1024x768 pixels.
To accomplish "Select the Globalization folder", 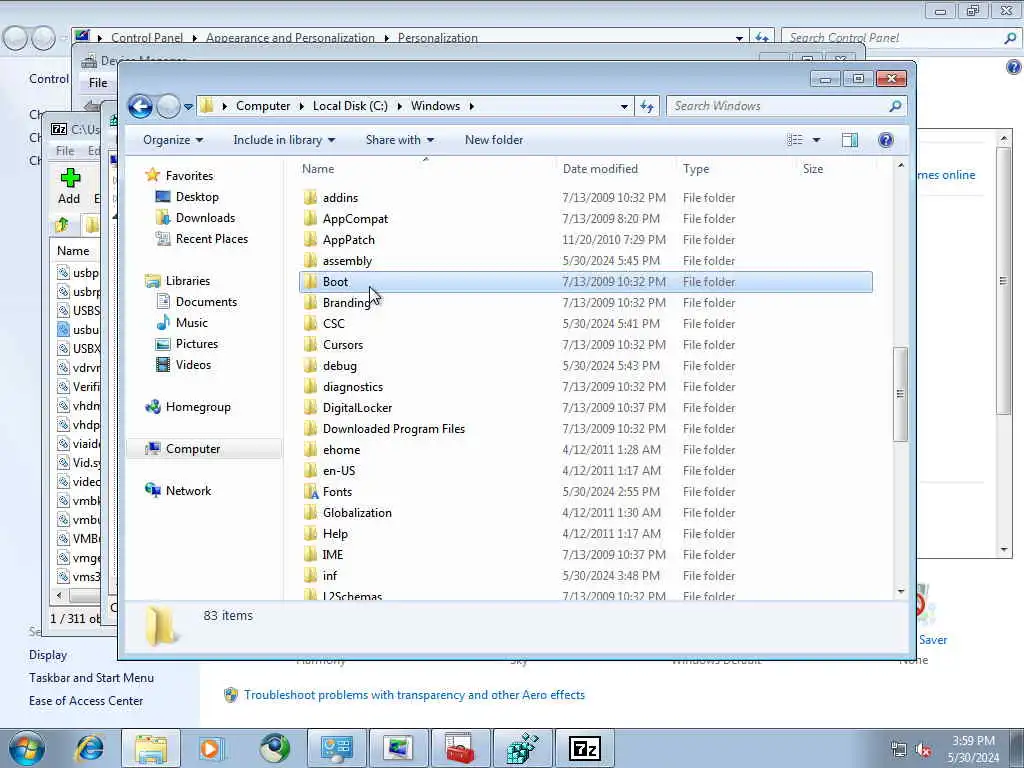I will point(357,513).
